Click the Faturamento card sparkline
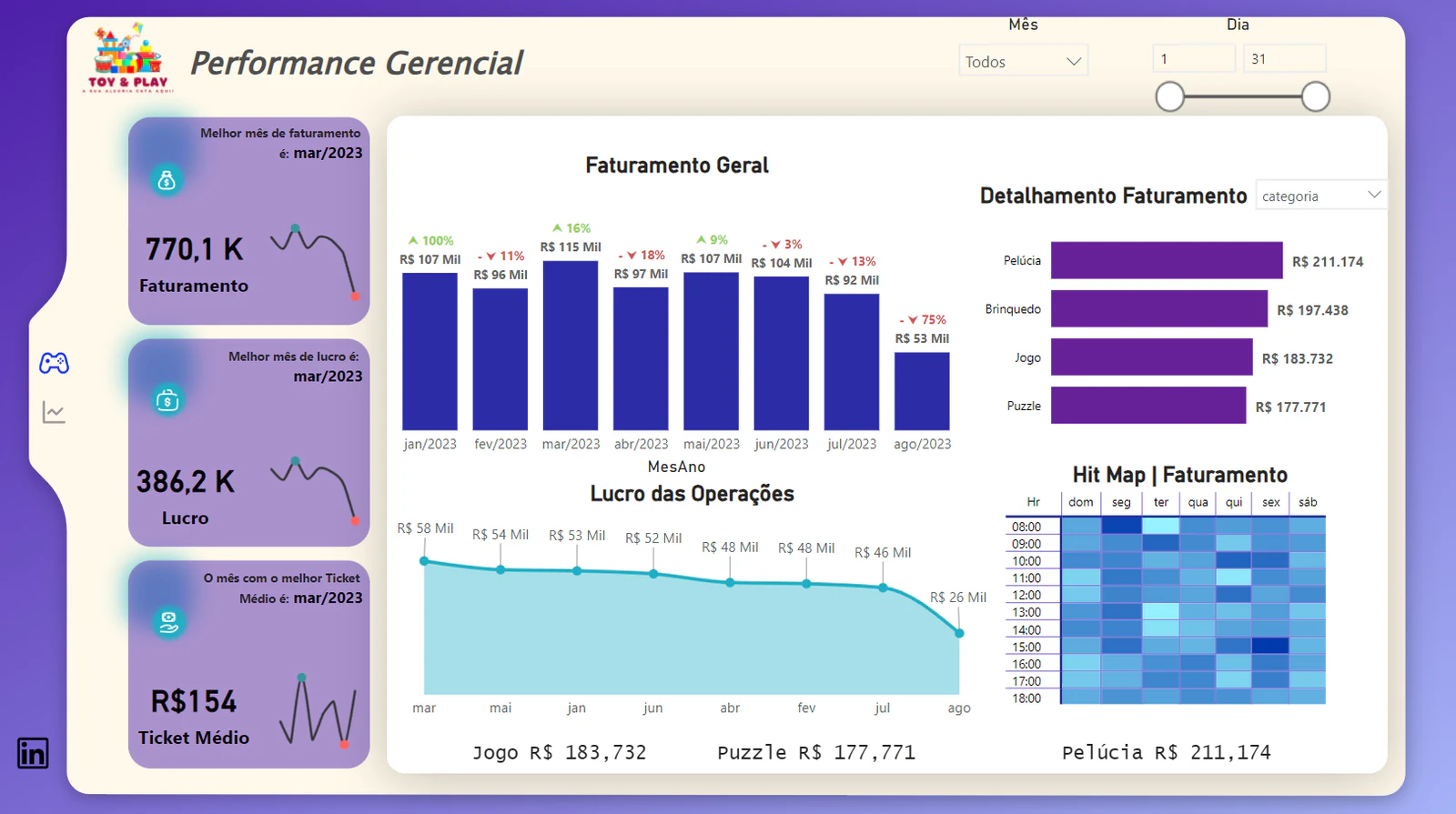Viewport: 1456px width, 814px height. pos(314,261)
